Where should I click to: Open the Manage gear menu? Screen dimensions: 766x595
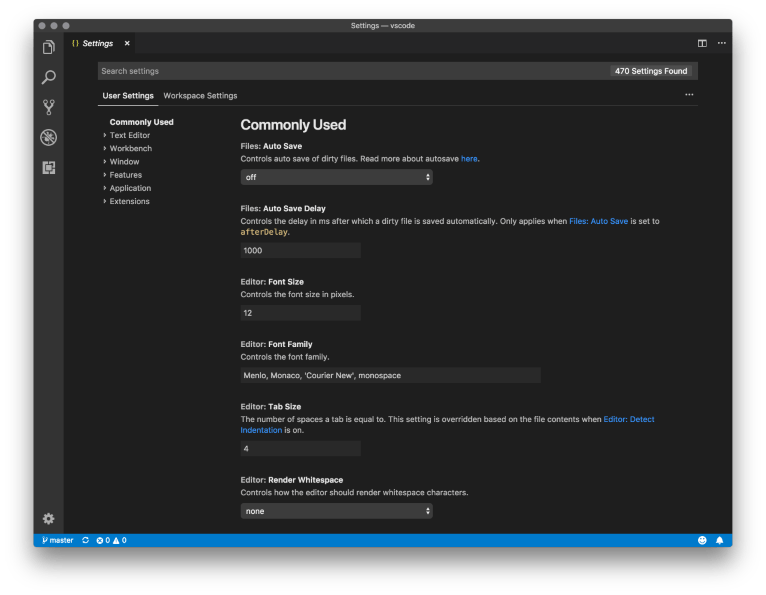tap(48, 518)
